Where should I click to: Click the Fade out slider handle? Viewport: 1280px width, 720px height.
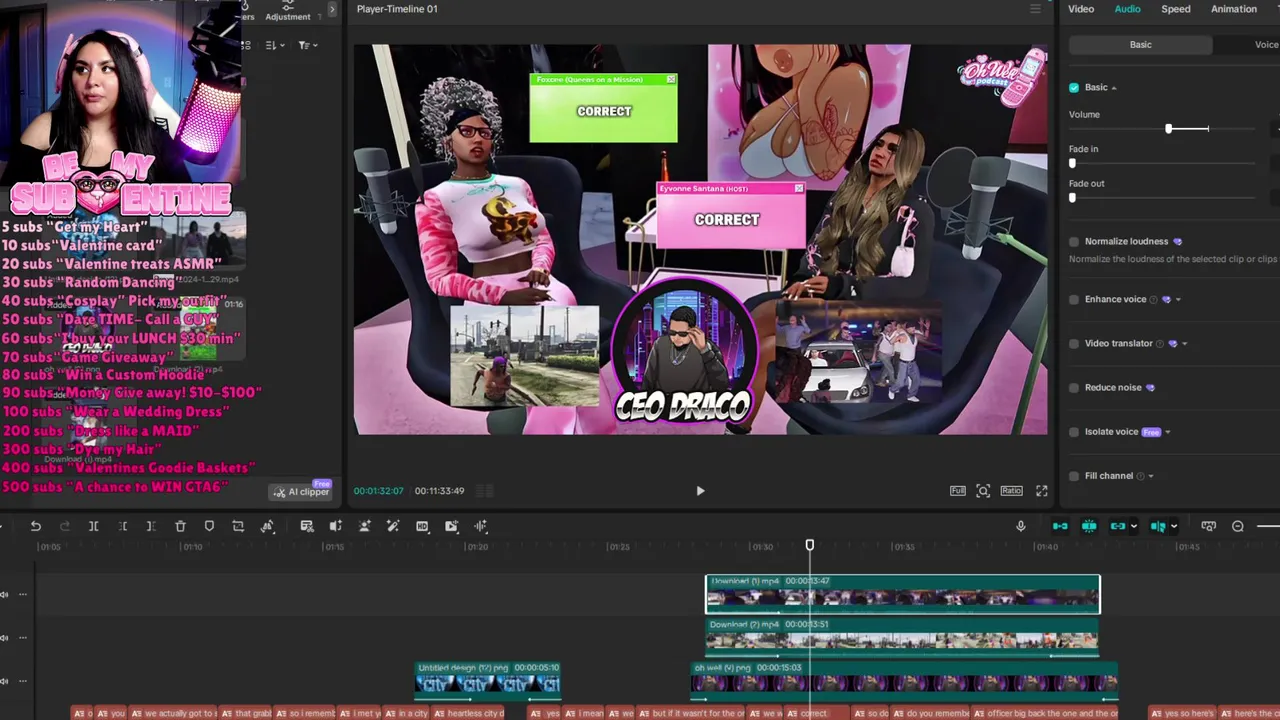click(x=1073, y=198)
